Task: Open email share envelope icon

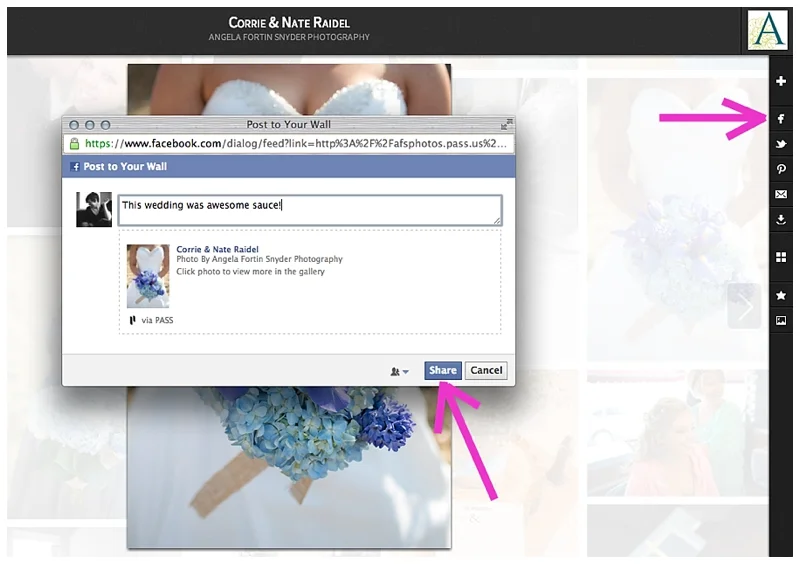Action: (x=781, y=194)
